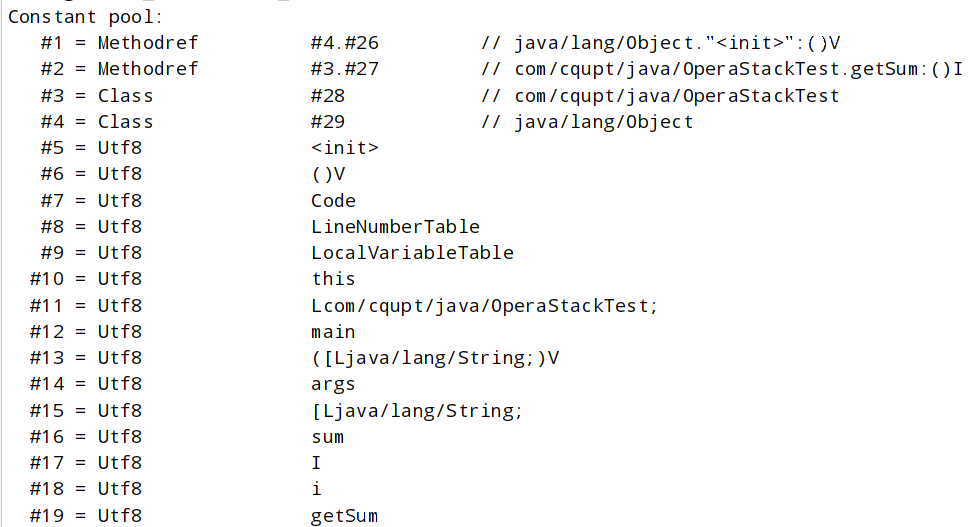Click the 'args' Utf8 value
Viewport: 977px width, 527px height.
pyautogui.click(x=333, y=385)
